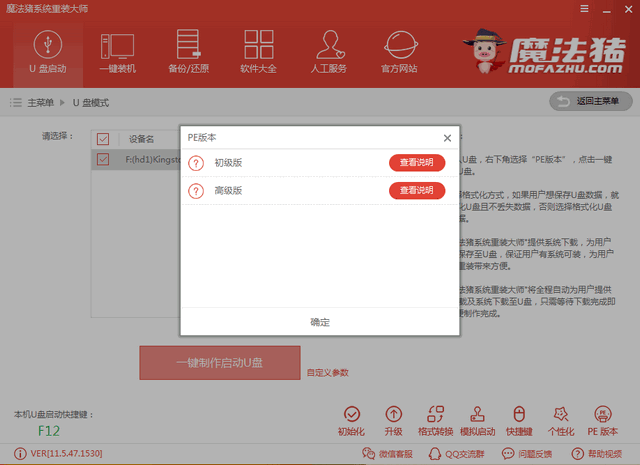
Task: Open 人工服务 tab
Action: (x=329, y=52)
